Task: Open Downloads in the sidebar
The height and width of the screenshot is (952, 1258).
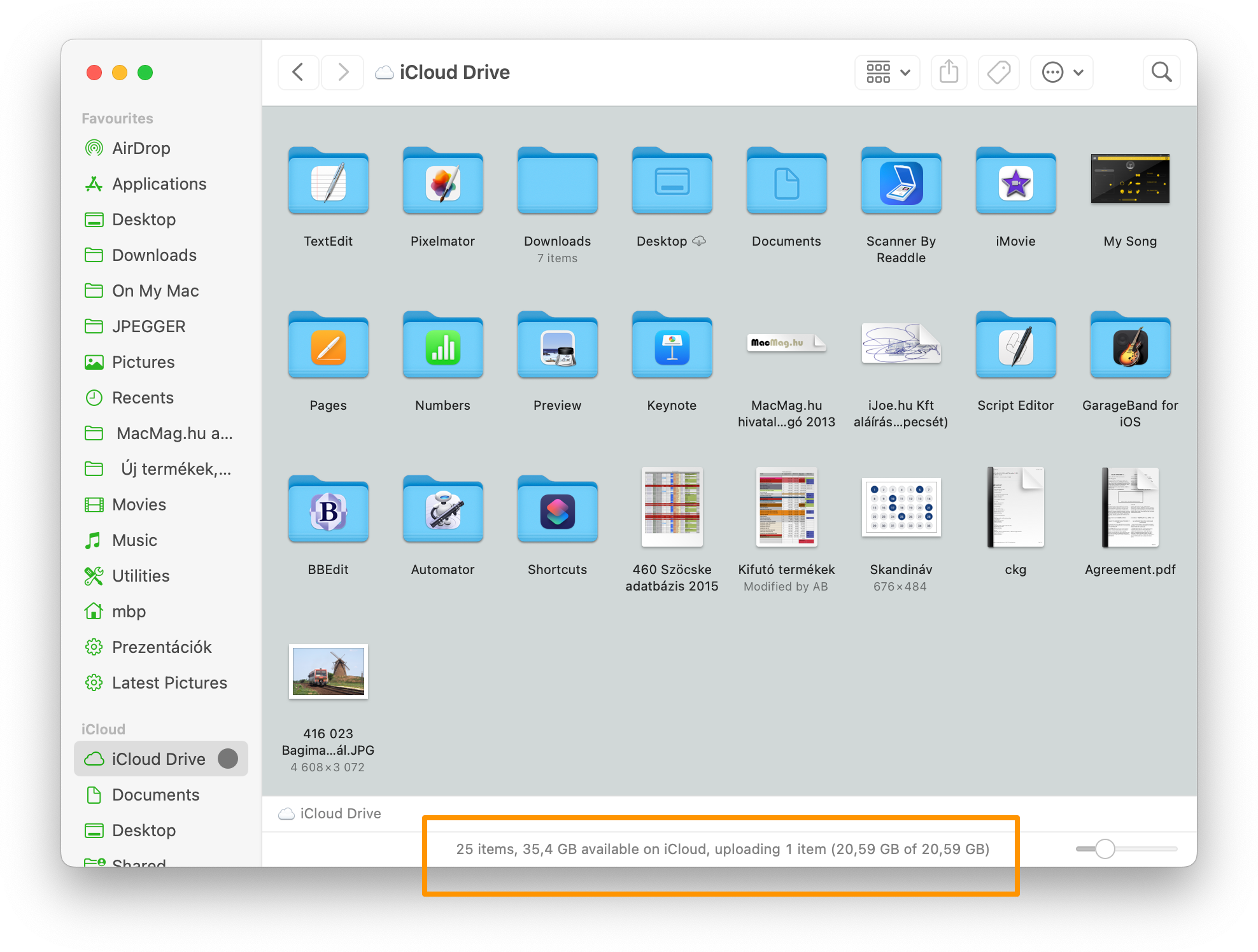Action: click(x=160, y=255)
